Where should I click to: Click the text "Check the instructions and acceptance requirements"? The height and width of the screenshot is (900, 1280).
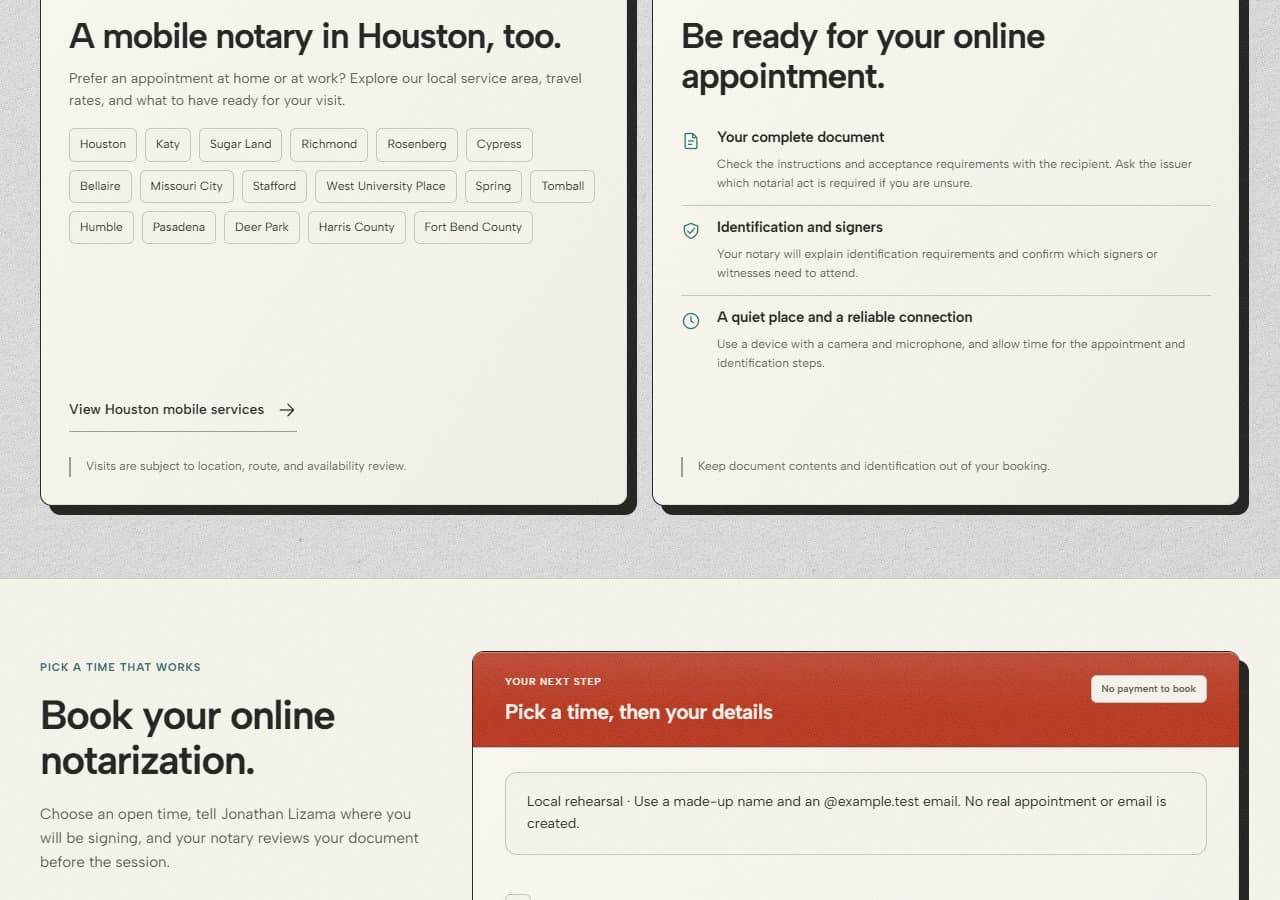tap(954, 173)
